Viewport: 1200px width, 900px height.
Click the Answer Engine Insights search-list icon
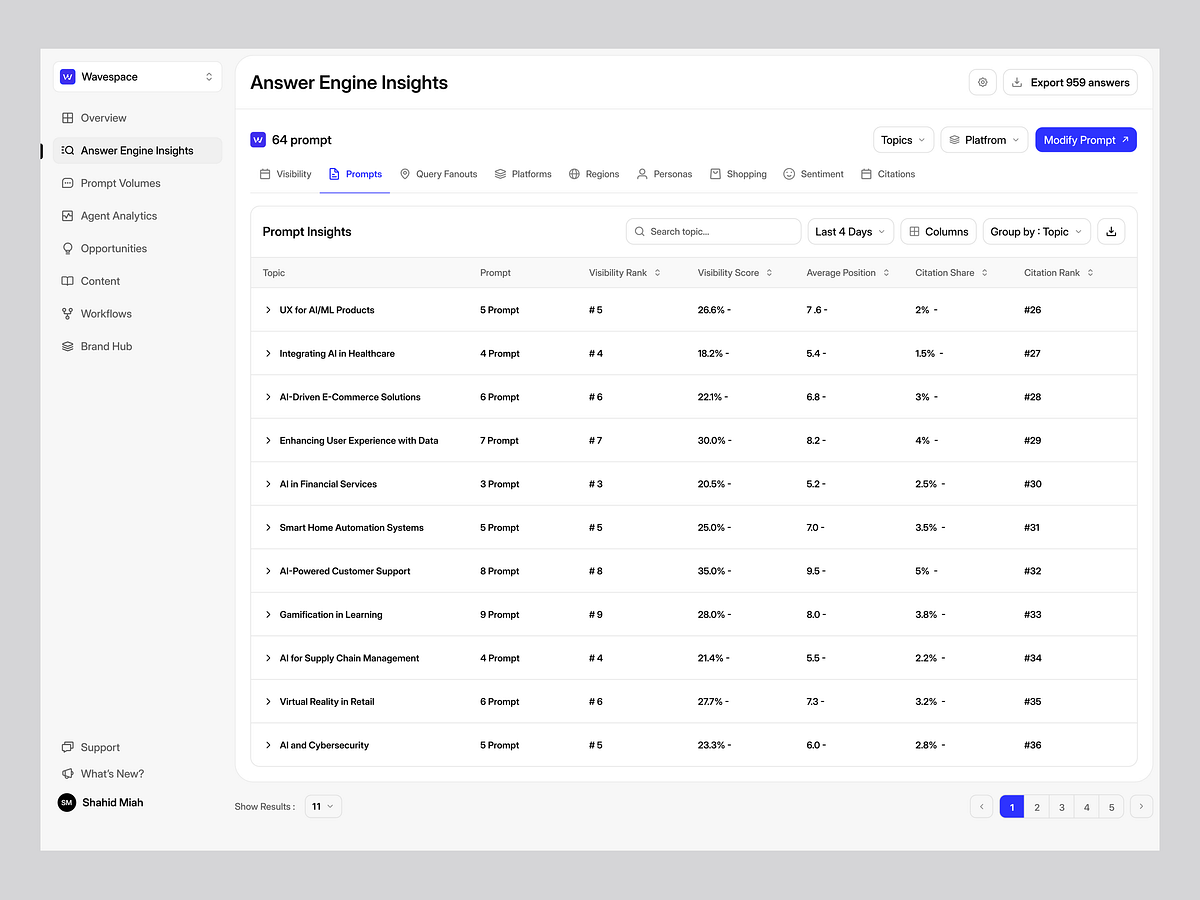click(x=68, y=151)
